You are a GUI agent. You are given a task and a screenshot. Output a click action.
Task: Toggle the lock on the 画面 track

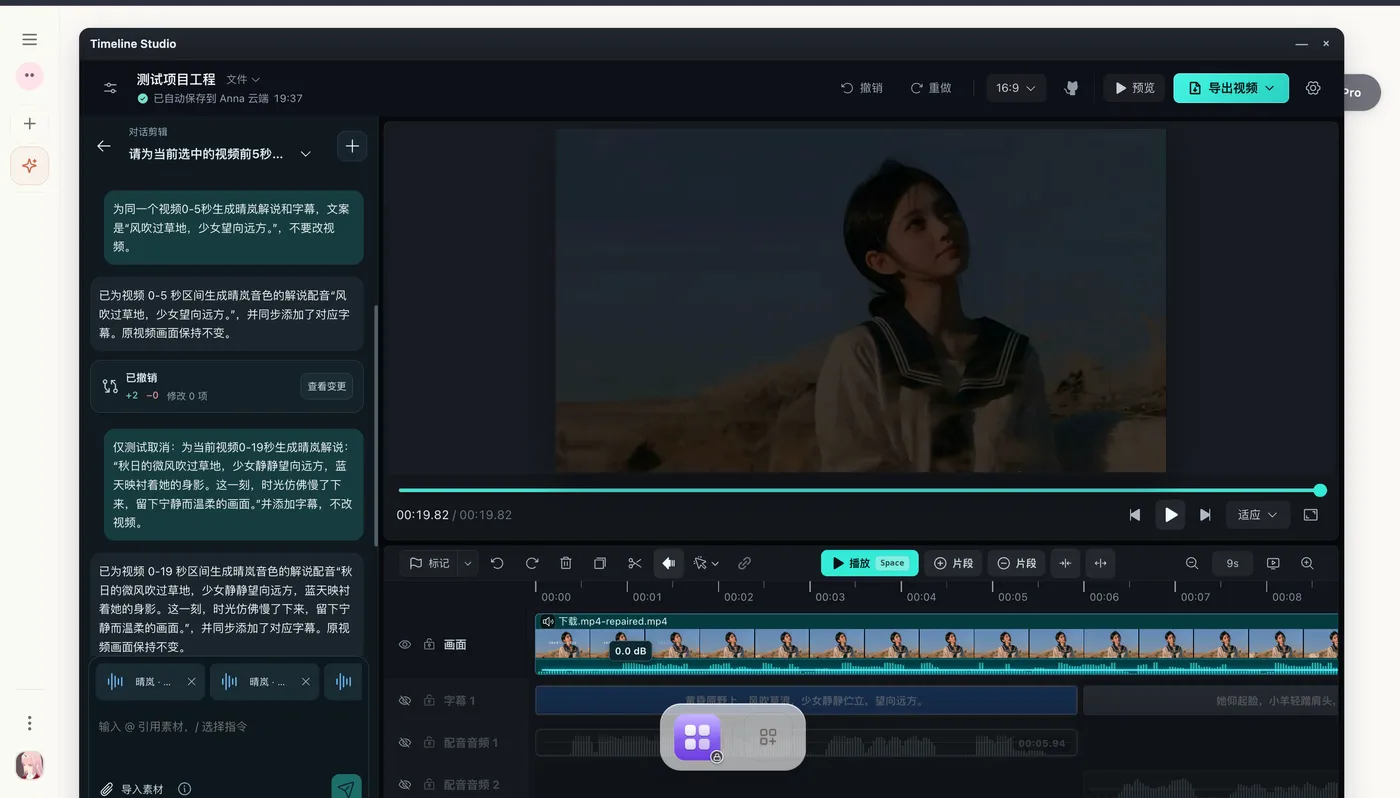point(429,645)
